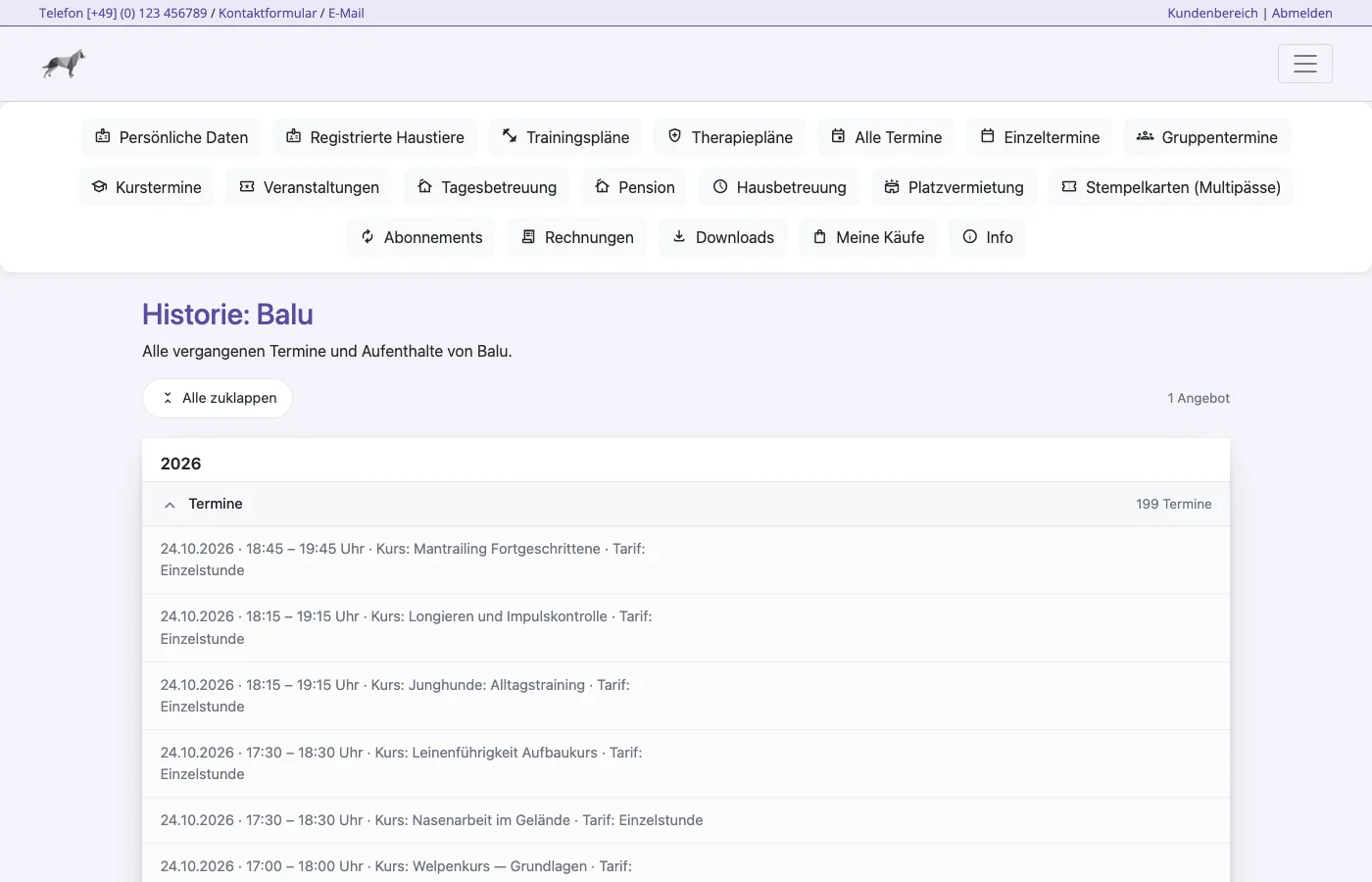Collapse the Termine section chevron
The width and height of the screenshot is (1372, 882).
pyautogui.click(x=170, y=505)
